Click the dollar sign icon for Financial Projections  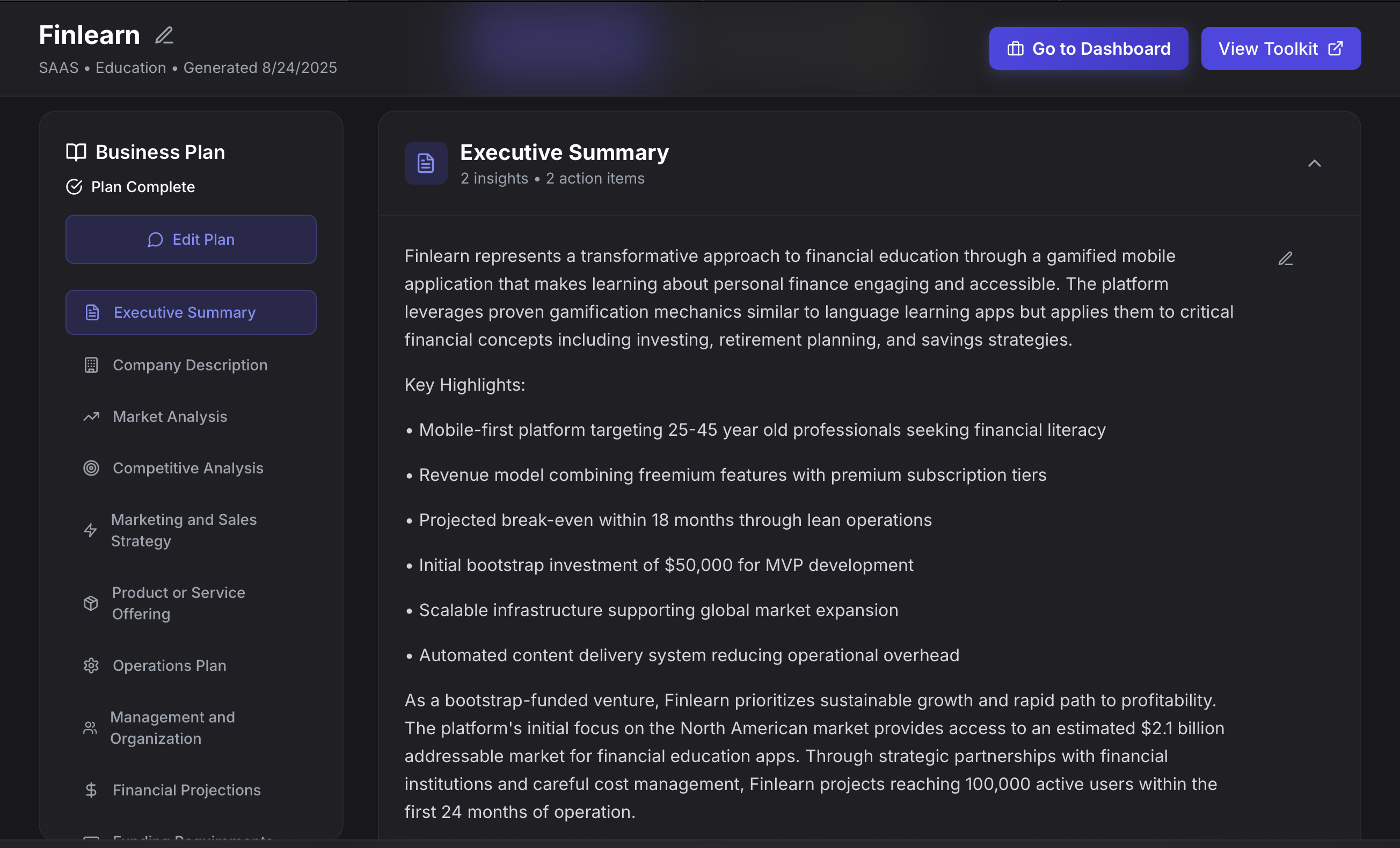coord(91,790)
